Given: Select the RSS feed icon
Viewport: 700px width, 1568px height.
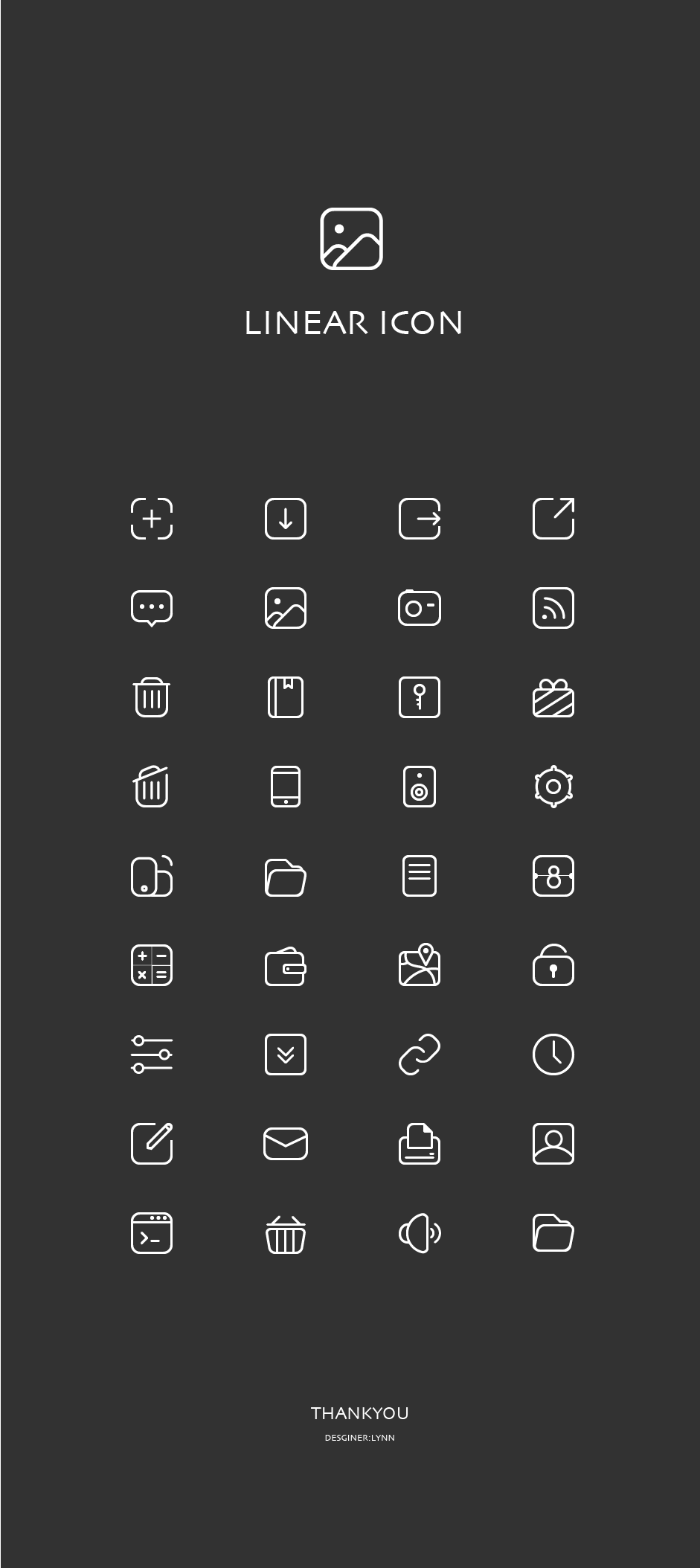Looking at the screenshot, I should [x=553, y=608].
